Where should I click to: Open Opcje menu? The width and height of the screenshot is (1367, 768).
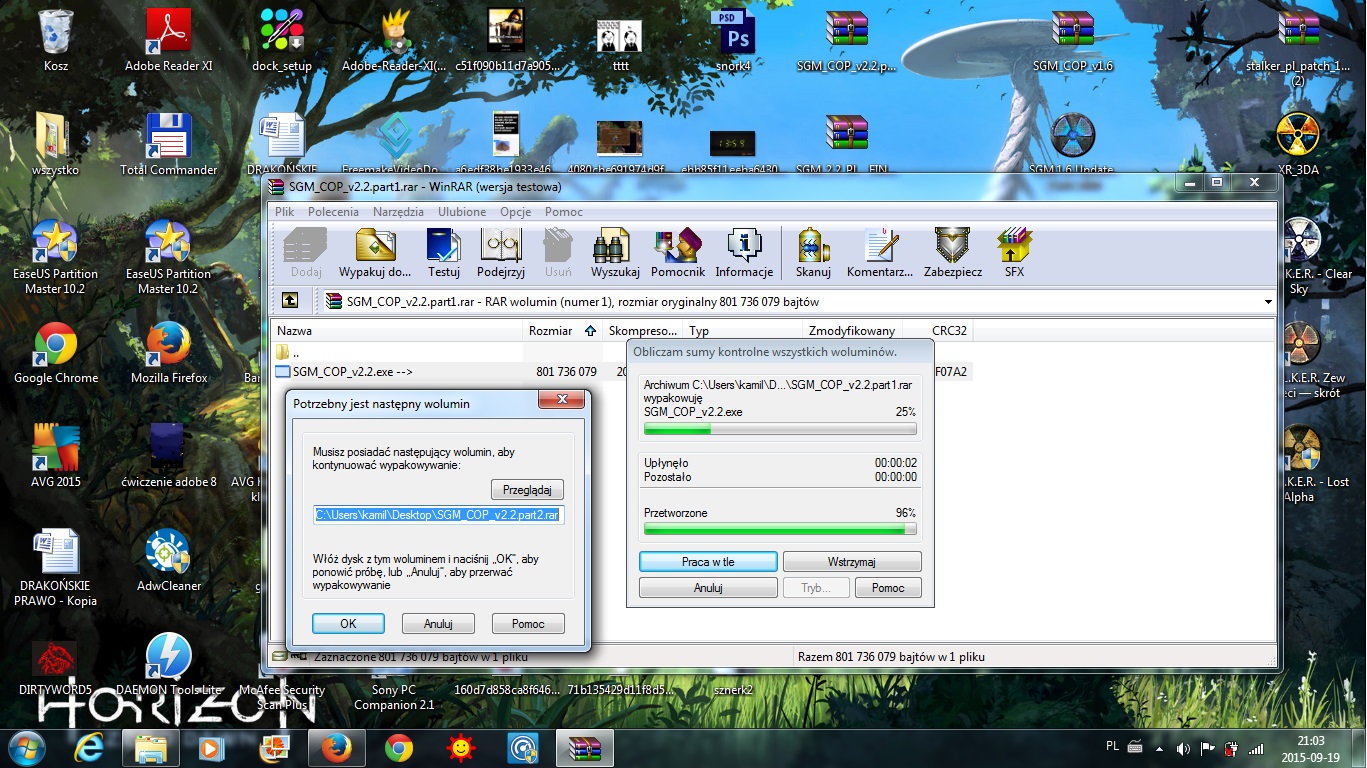click(516, 212)
